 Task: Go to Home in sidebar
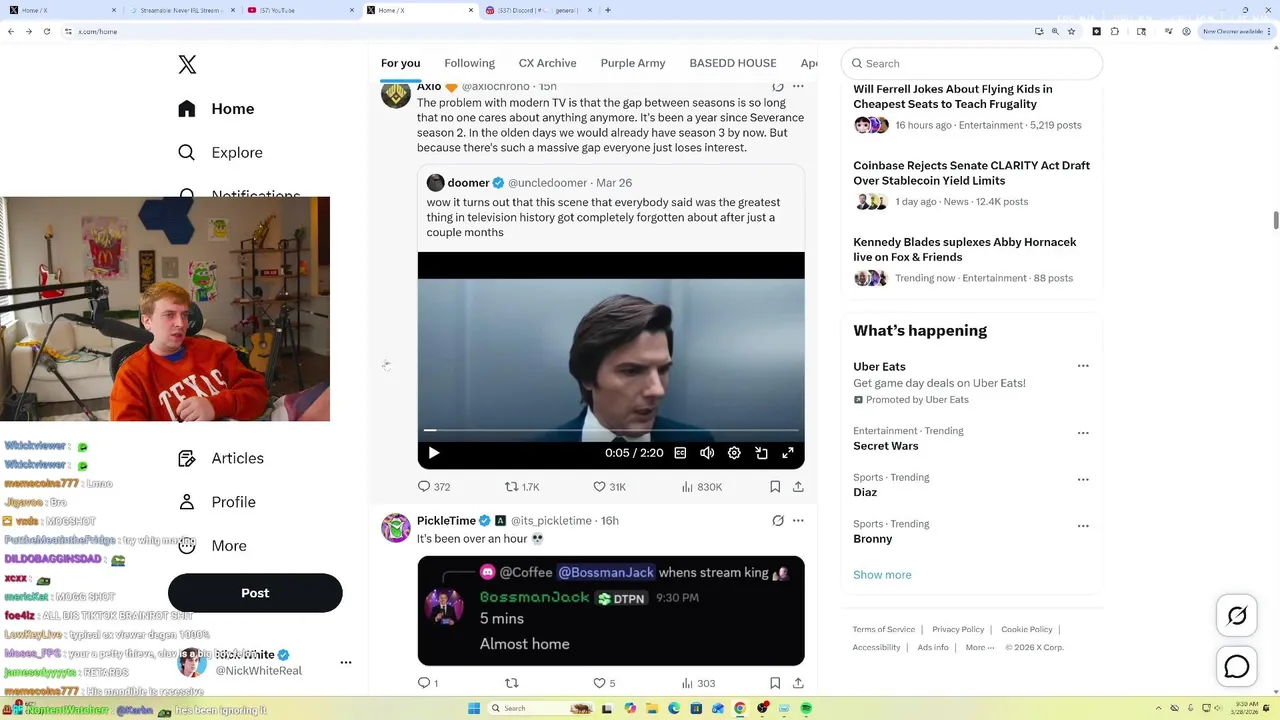click(x=217, y=109)
